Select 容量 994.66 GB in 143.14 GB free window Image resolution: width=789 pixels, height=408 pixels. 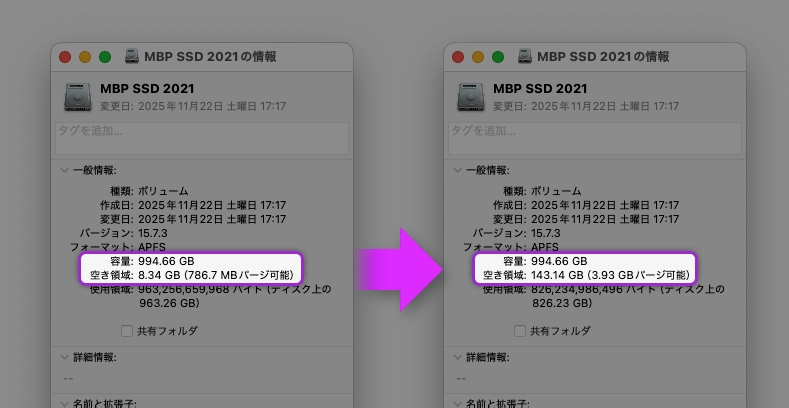click(559, 261)
